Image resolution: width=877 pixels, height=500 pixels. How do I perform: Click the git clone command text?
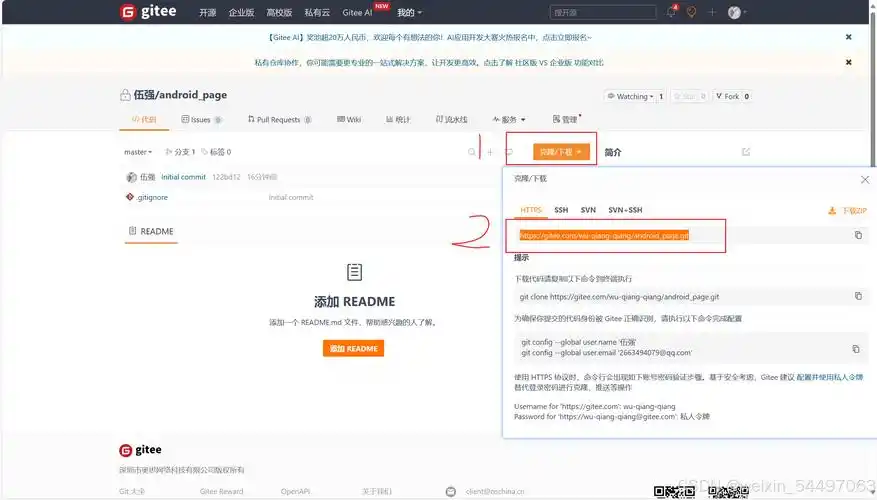[x=619, y=297]
